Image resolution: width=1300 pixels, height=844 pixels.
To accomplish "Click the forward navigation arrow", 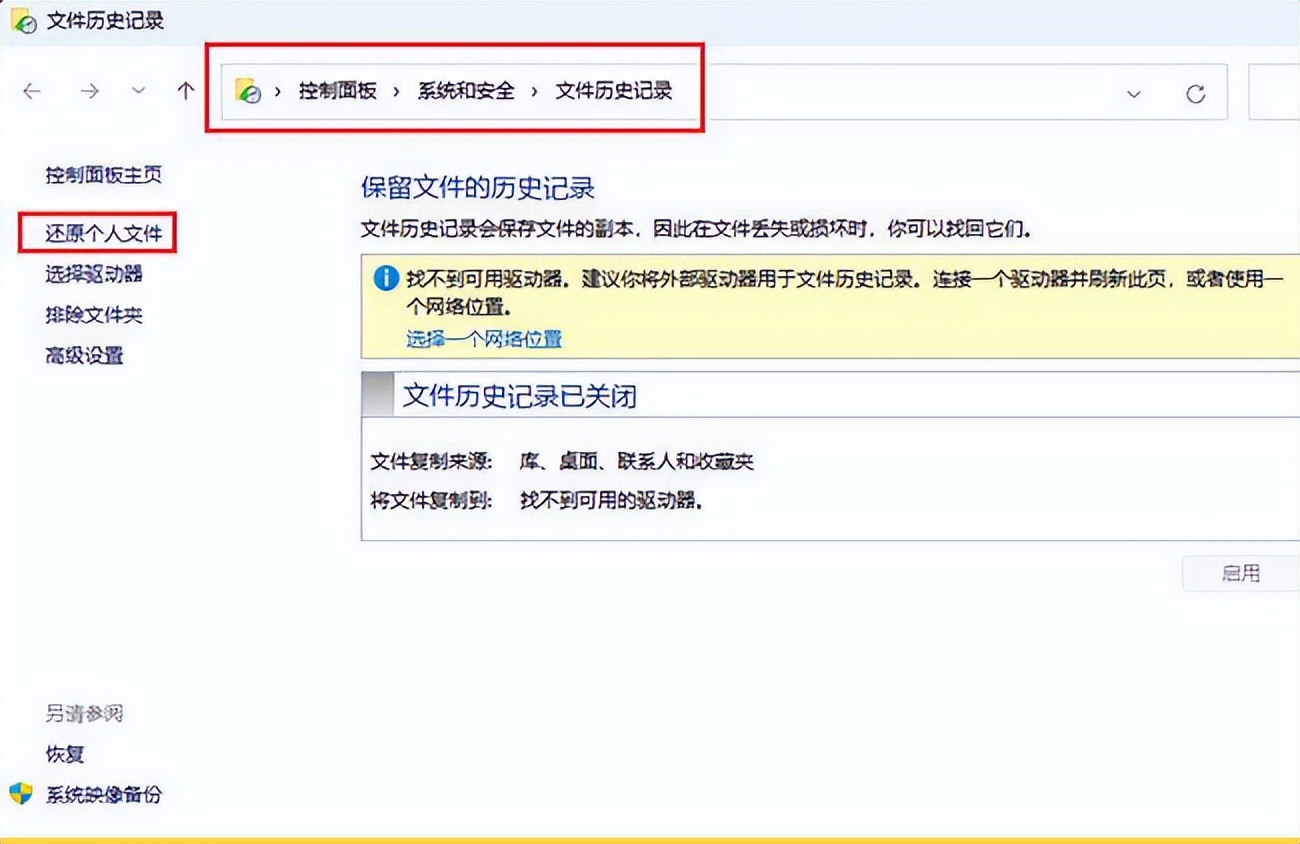I will pos(89,91).
